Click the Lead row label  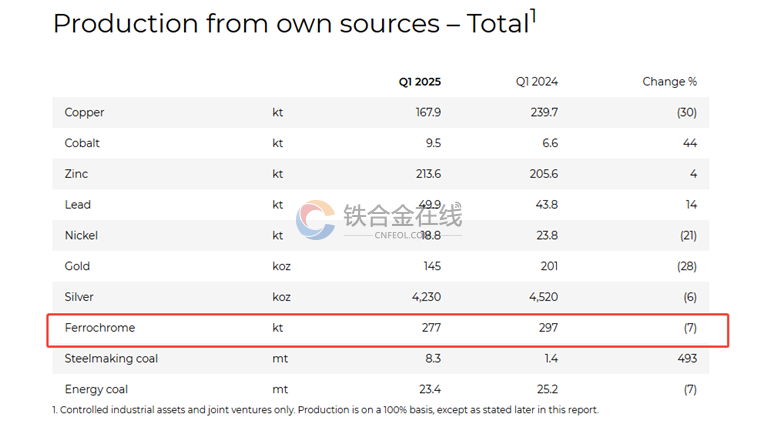(x=78, y=205)
